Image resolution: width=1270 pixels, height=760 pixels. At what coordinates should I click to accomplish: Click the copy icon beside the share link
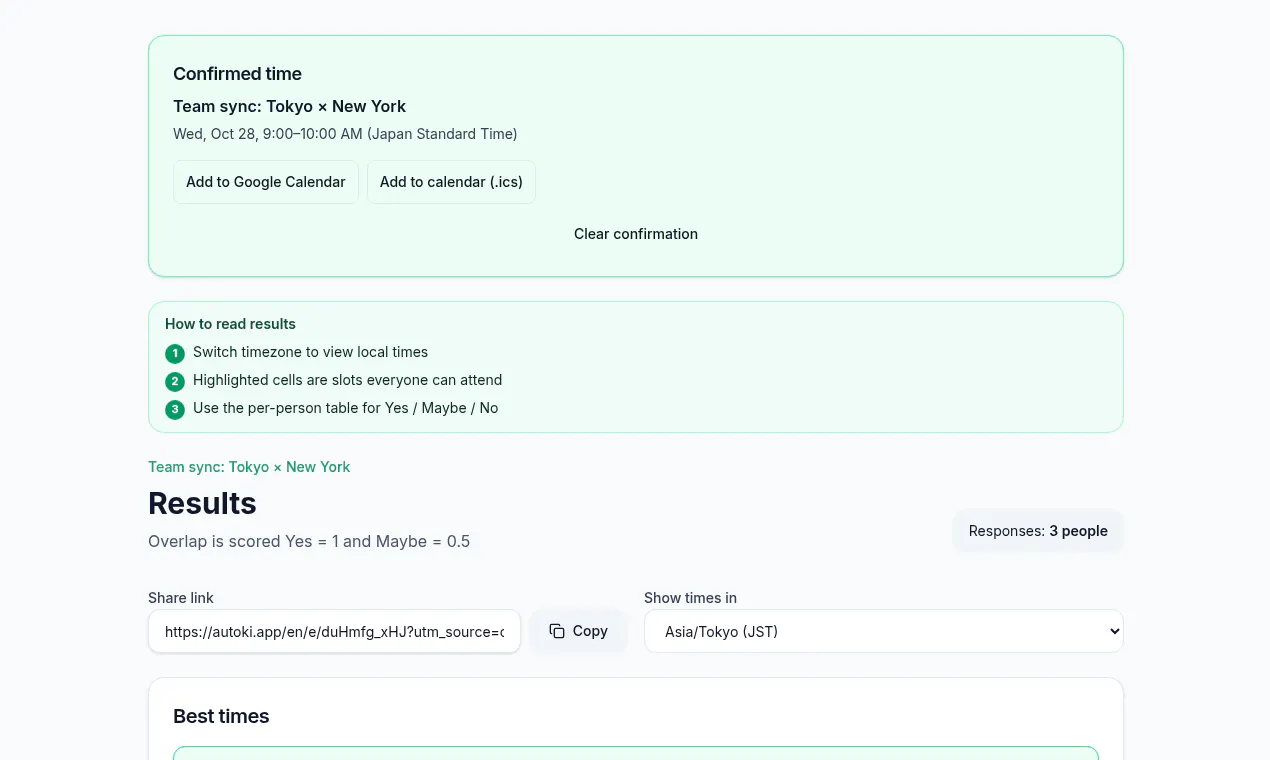click(x=557, y=631)
